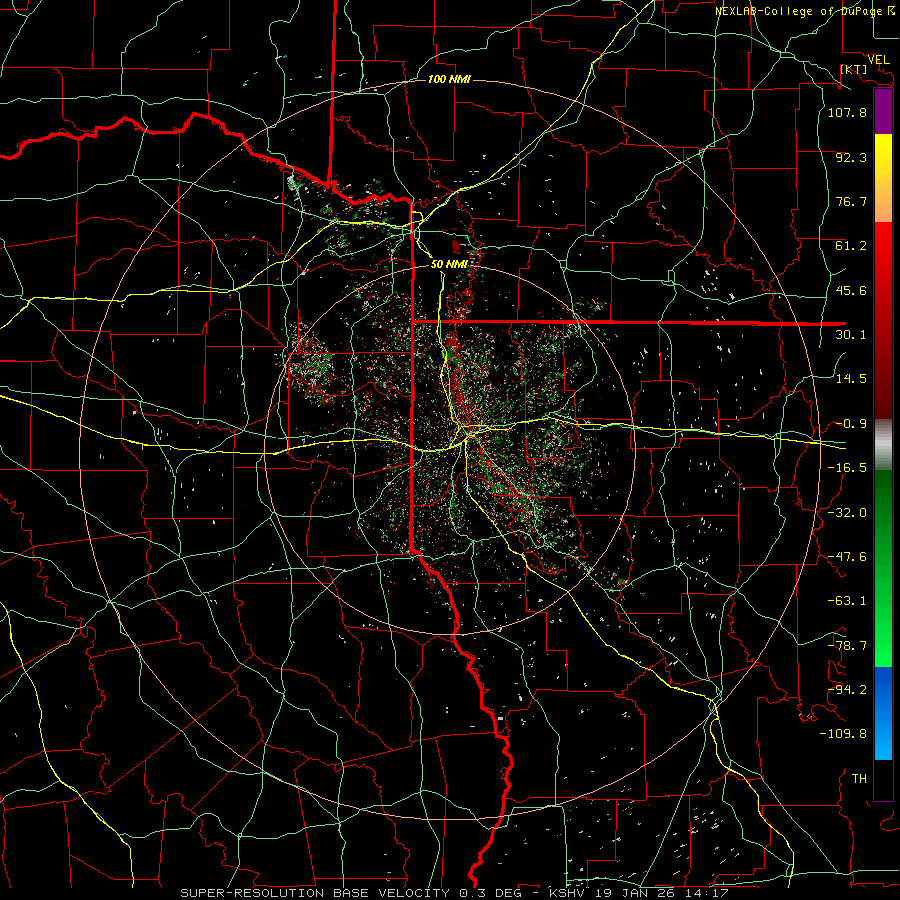900x900 pixels.
Task: Click the blue segment of velocity color bar
Action: [883, 713]
